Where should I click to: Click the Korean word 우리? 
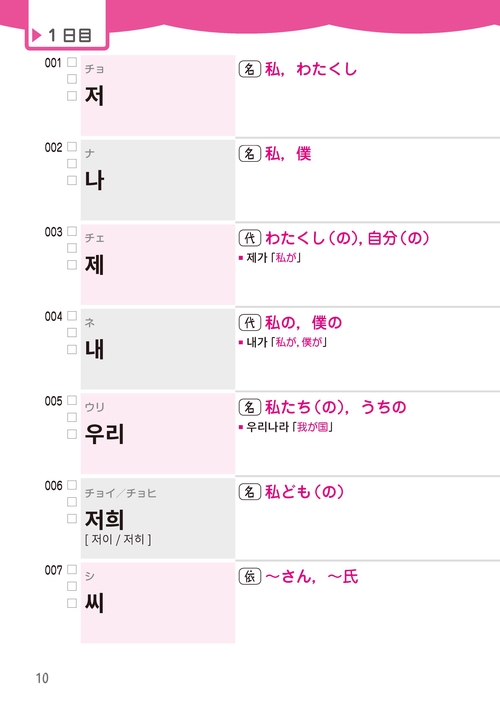(105, 433)
